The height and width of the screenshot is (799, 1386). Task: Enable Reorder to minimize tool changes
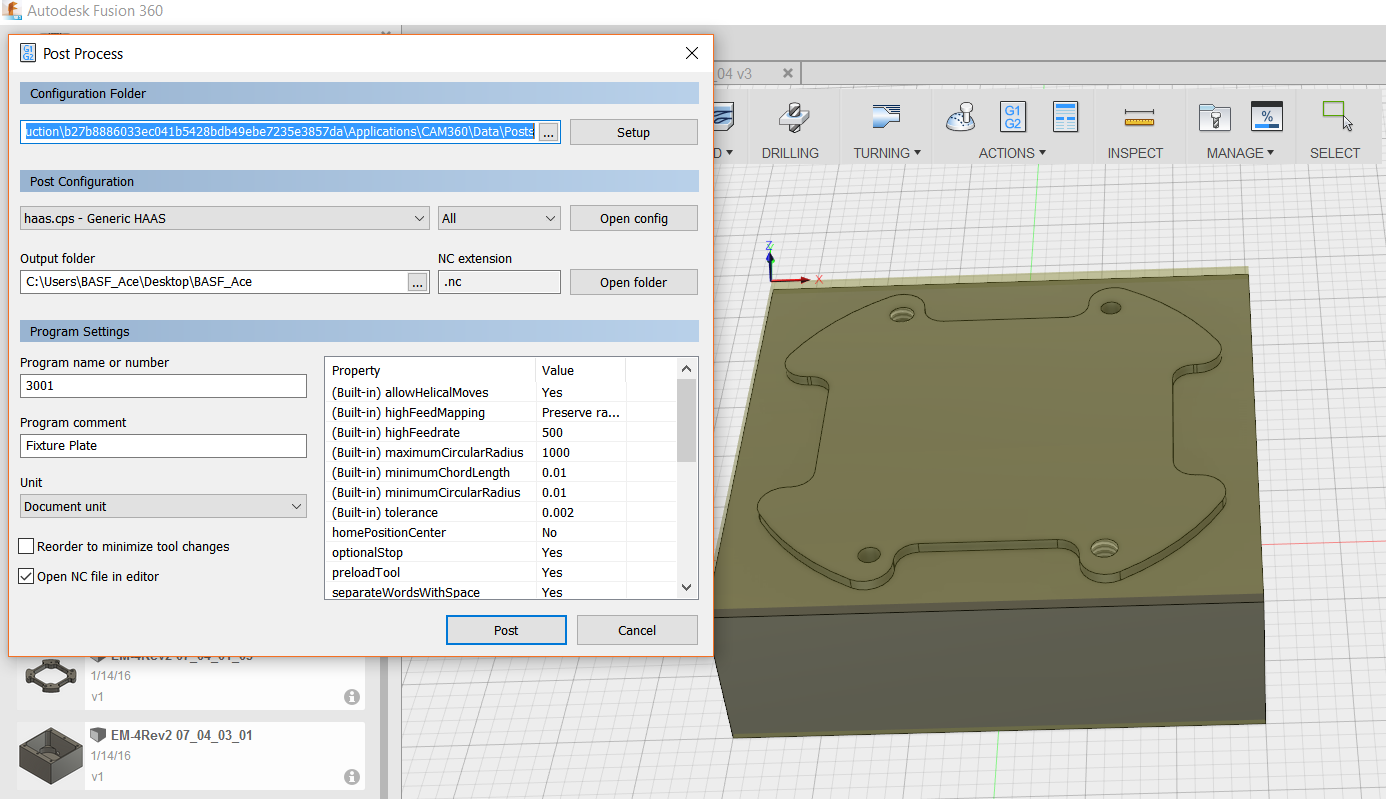point(26,547)
